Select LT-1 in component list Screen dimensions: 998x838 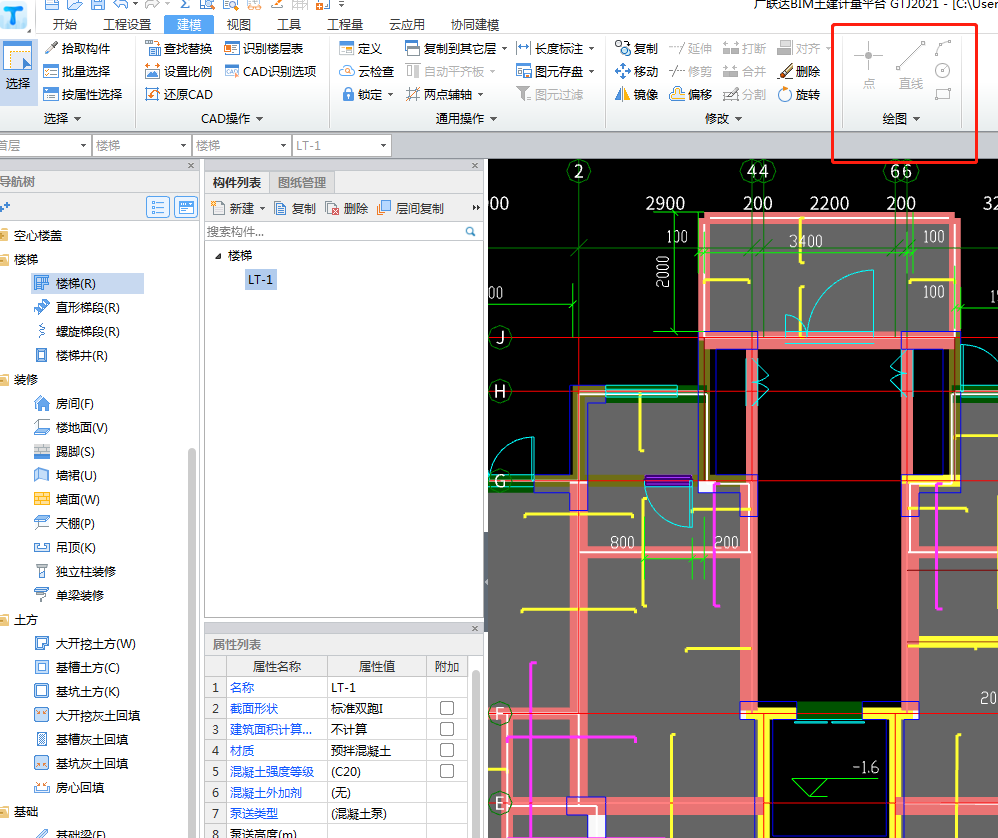[260, 279]
